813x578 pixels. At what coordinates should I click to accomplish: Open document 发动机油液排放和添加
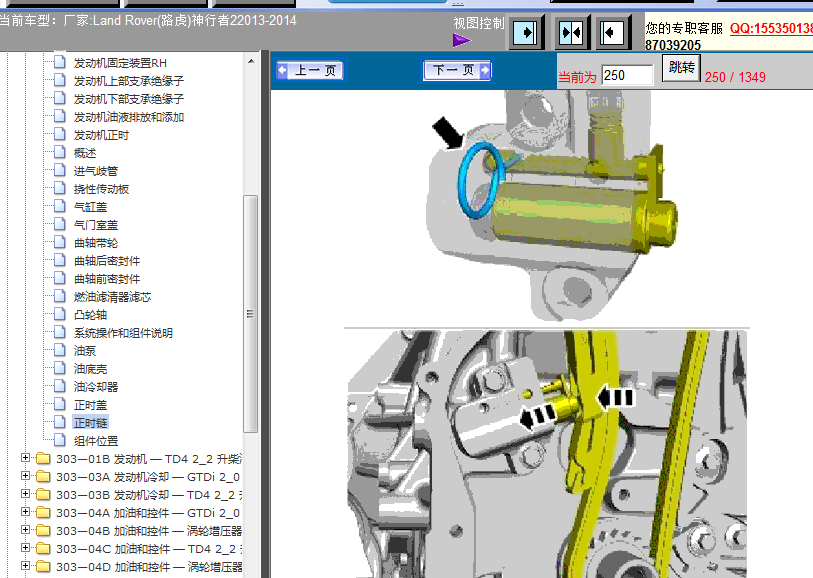[129, 117]
